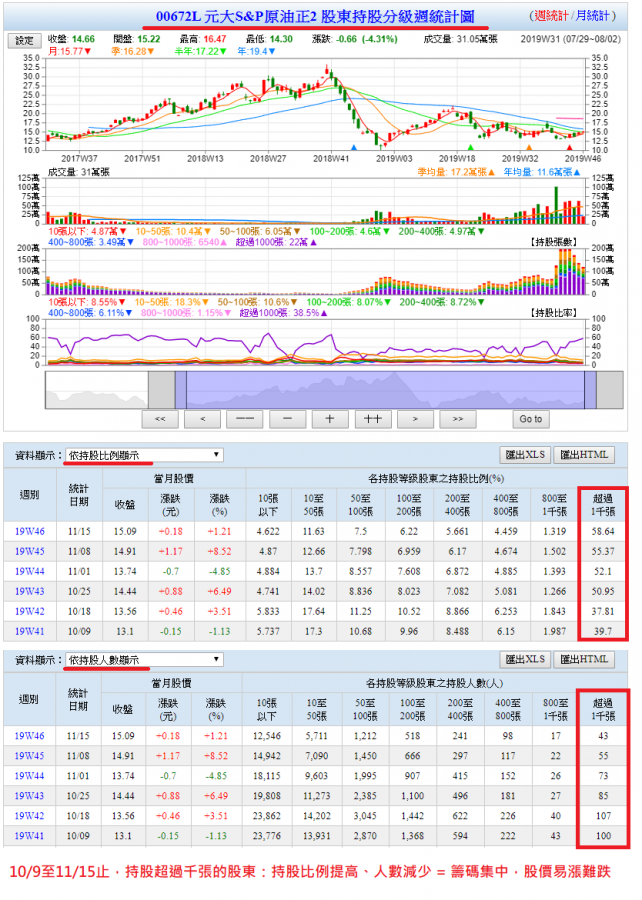
Task: Open week 19W45 in ratio table
Action: [x=30, y=552]
